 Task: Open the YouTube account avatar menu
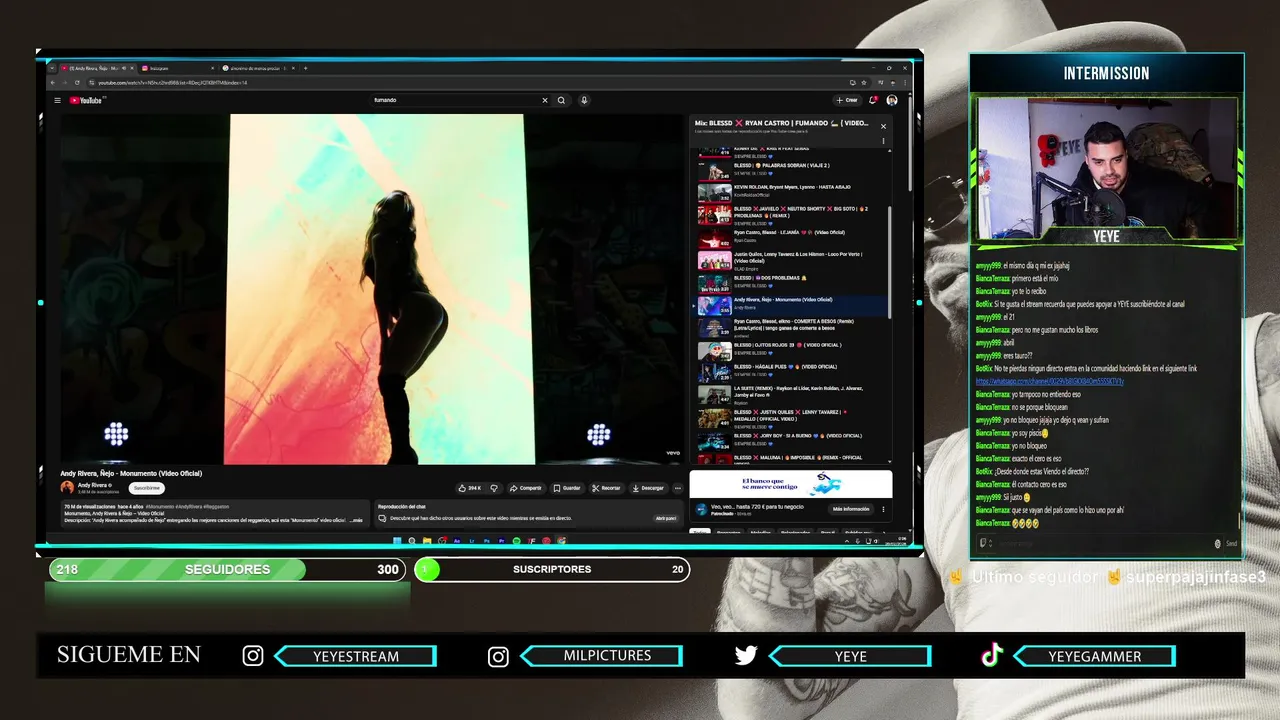pos(892,100)
